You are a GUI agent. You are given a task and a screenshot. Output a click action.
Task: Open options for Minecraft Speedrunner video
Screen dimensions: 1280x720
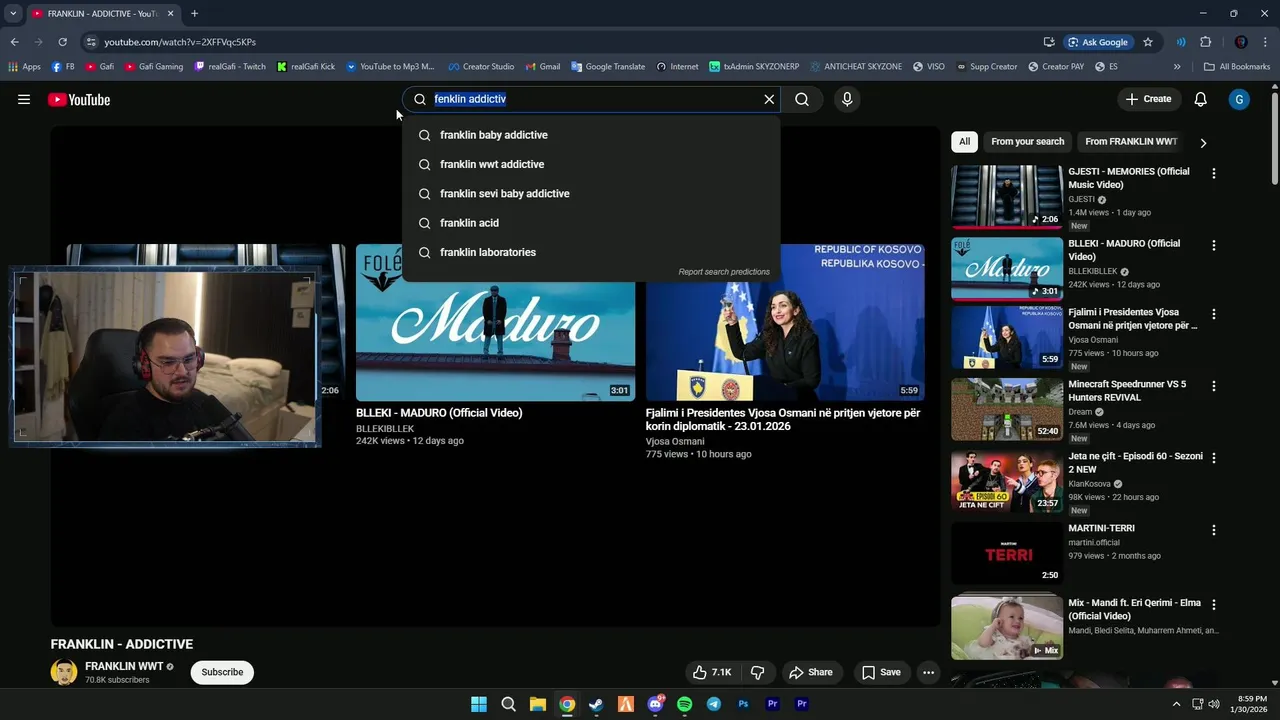(1214, 386)
